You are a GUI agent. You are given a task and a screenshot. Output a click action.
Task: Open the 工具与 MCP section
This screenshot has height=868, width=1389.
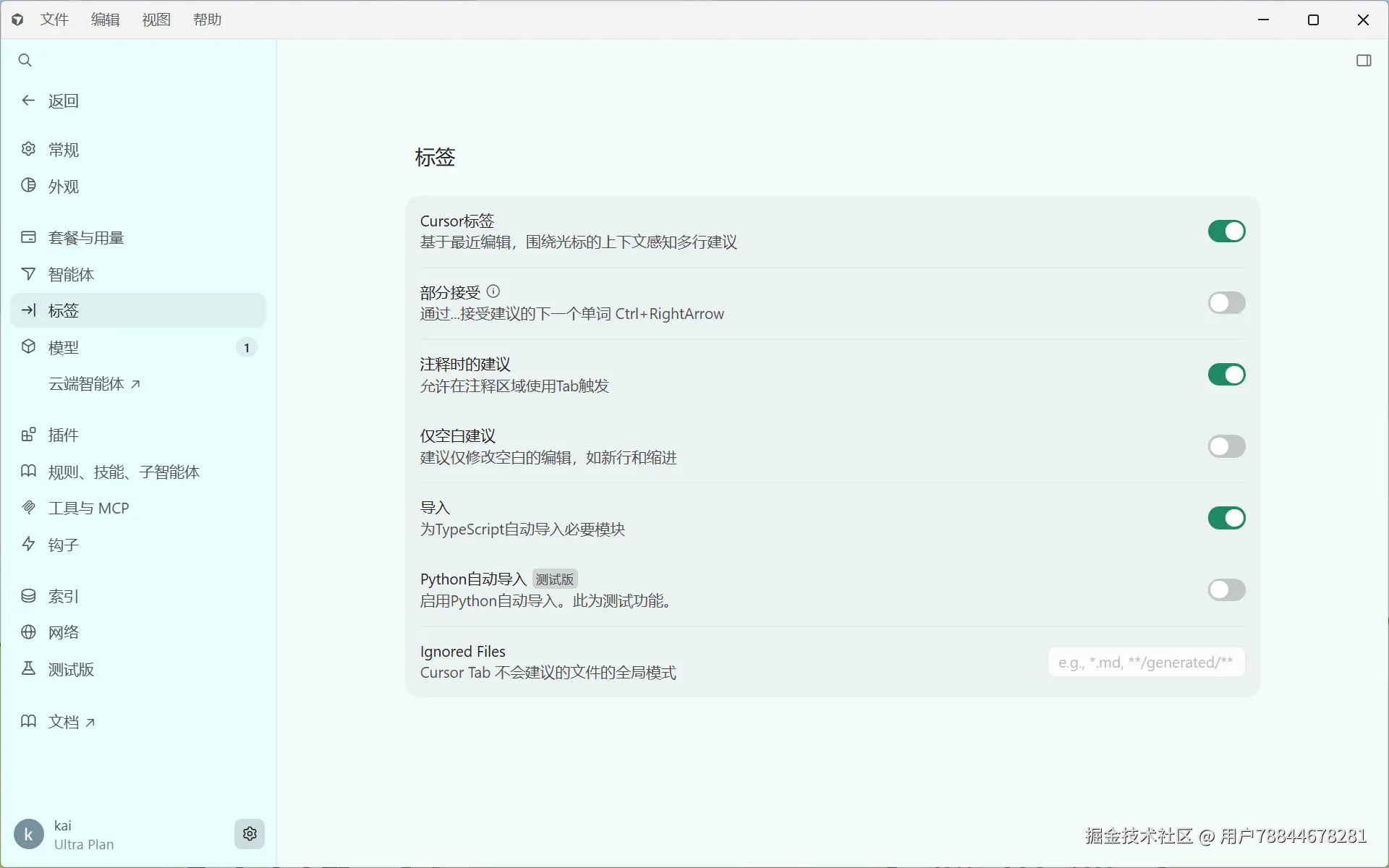tap(88, 508)
